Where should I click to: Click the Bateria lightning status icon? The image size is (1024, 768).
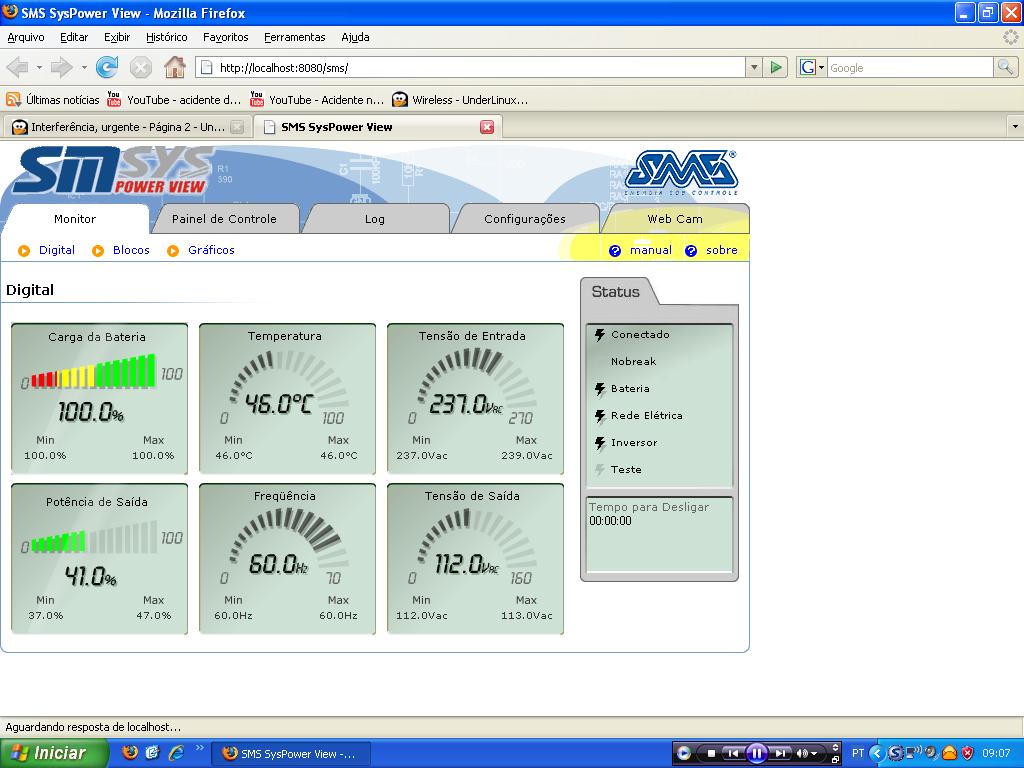pyautogui.click(x=600, y=389)
